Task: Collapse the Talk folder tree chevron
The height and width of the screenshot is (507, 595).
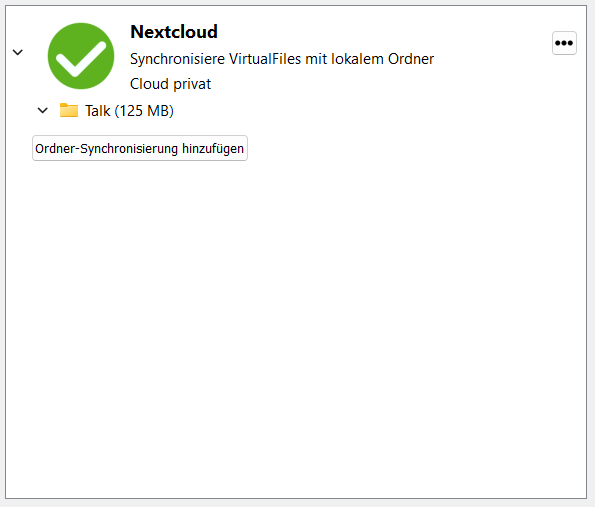Action: click(42, 110)
